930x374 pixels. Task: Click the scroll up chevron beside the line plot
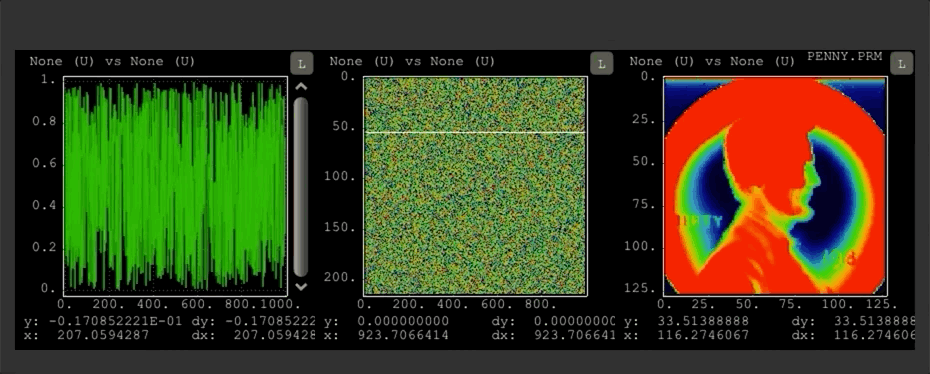pos(301,87)
